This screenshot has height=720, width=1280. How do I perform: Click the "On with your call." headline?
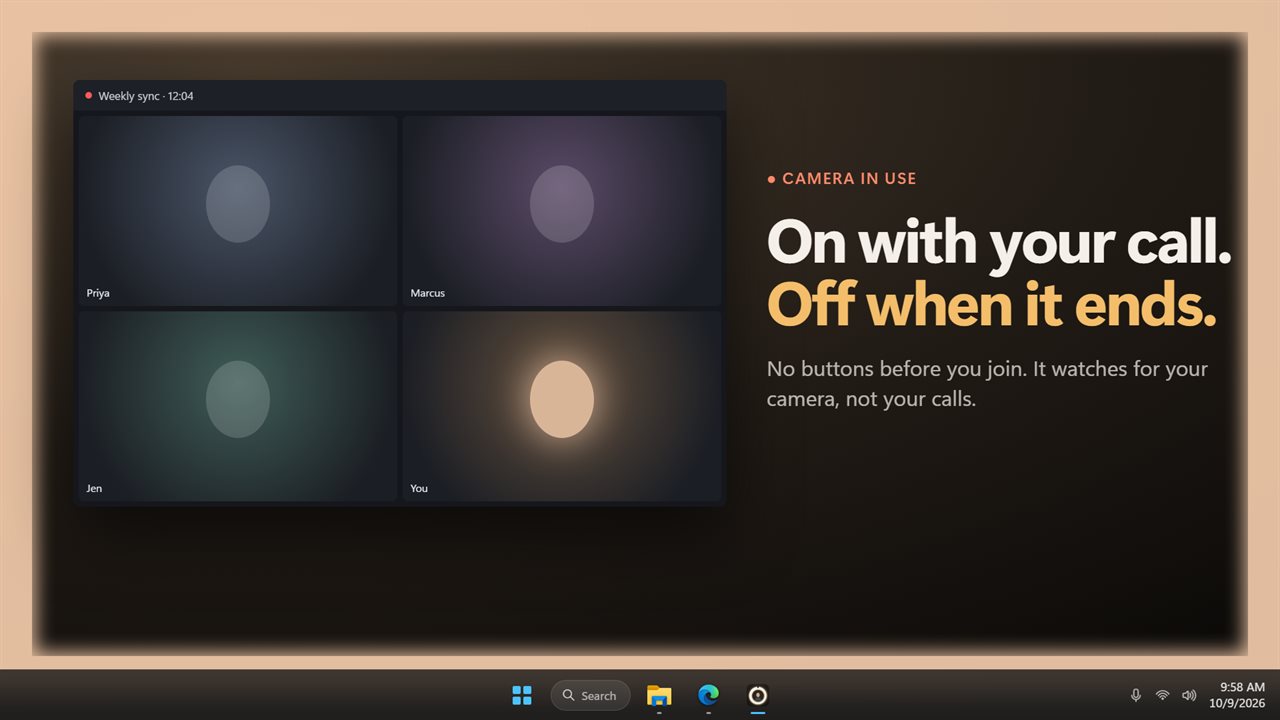pos(999,243)
